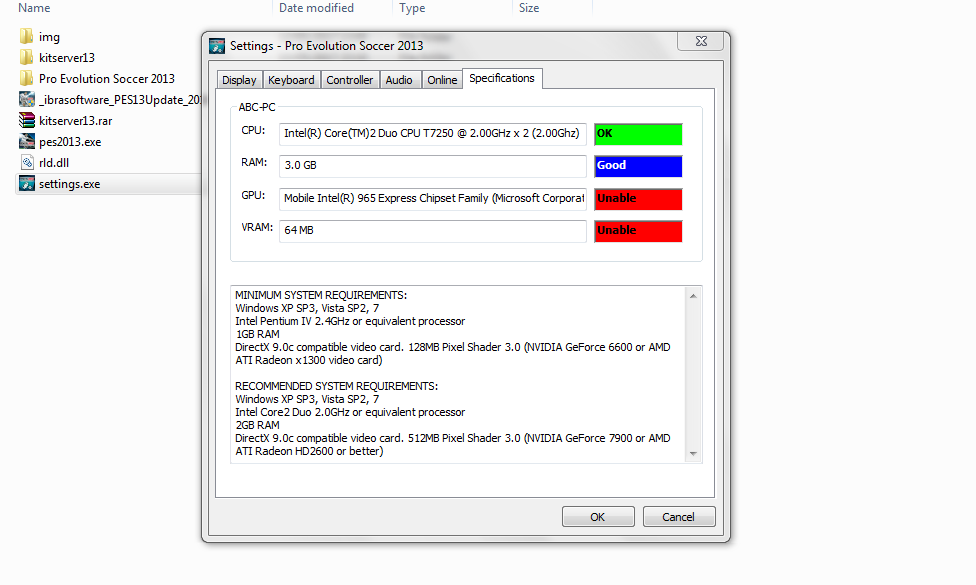The width and height of the screenshot is (976, 585).
Task: Click the green OK CPU status box
Action: coord(638,134)
